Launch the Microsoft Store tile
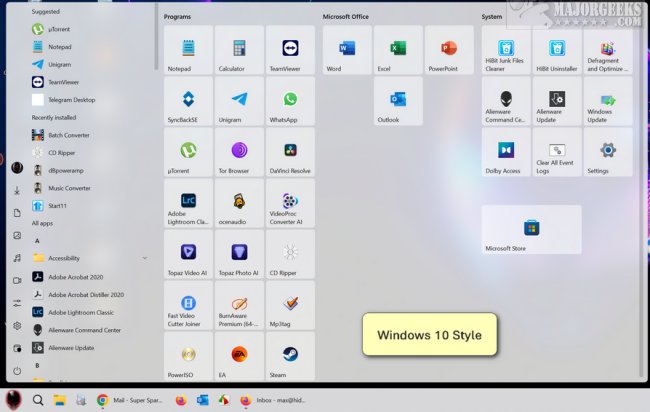Screen dimensions: 650x412 pyautogui.click(x=531, y=229)
